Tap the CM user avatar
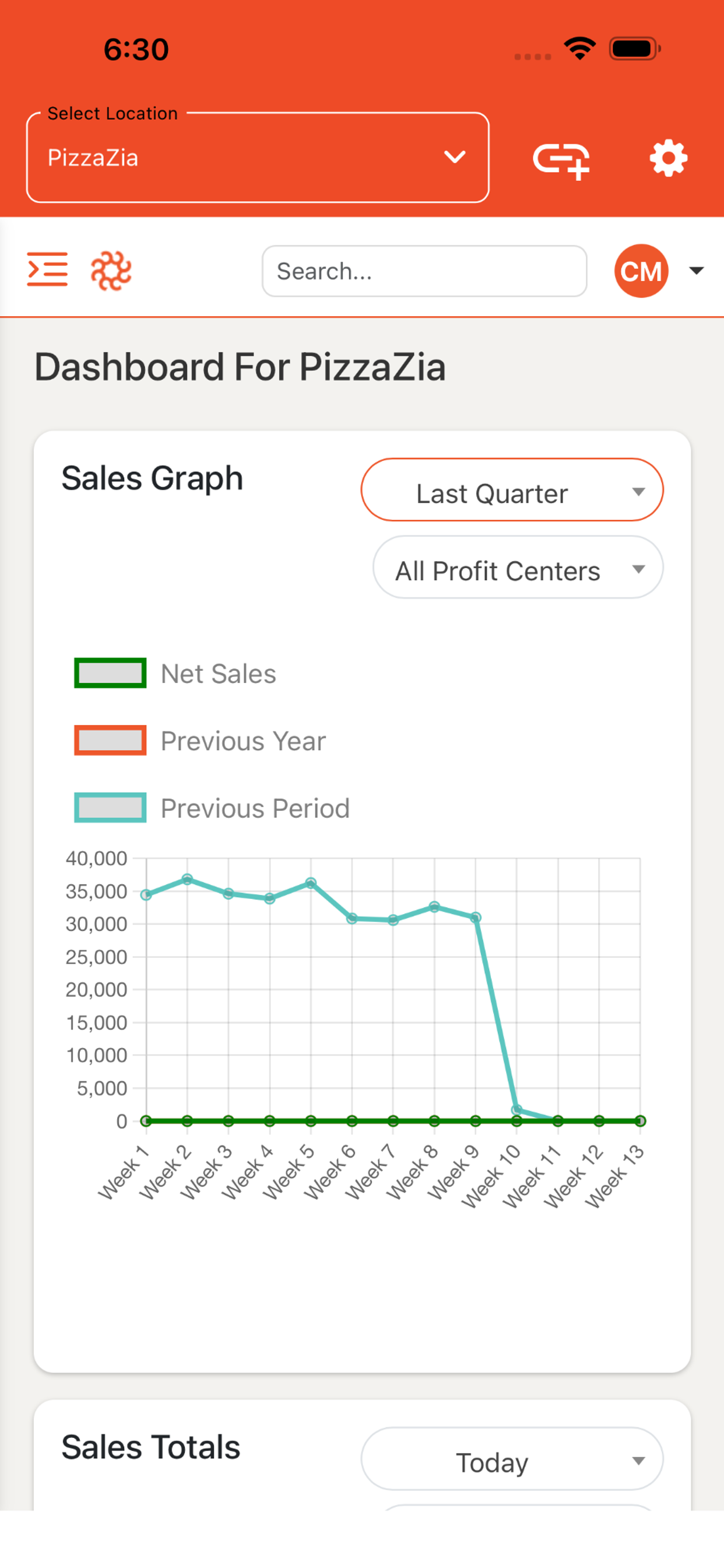Viewport: 724px width, 1568px height. coord(641,271)
